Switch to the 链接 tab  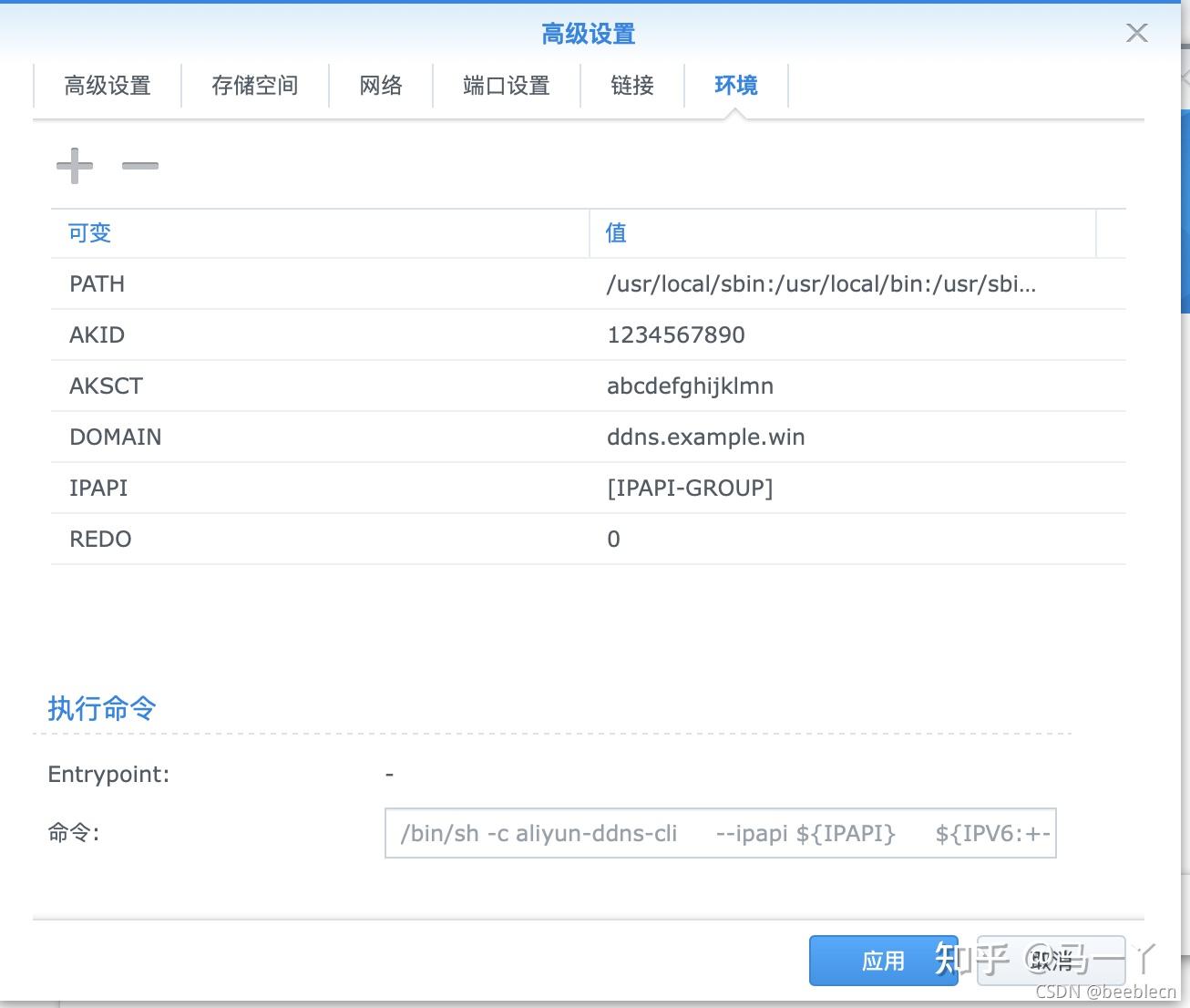click(631, 86)
